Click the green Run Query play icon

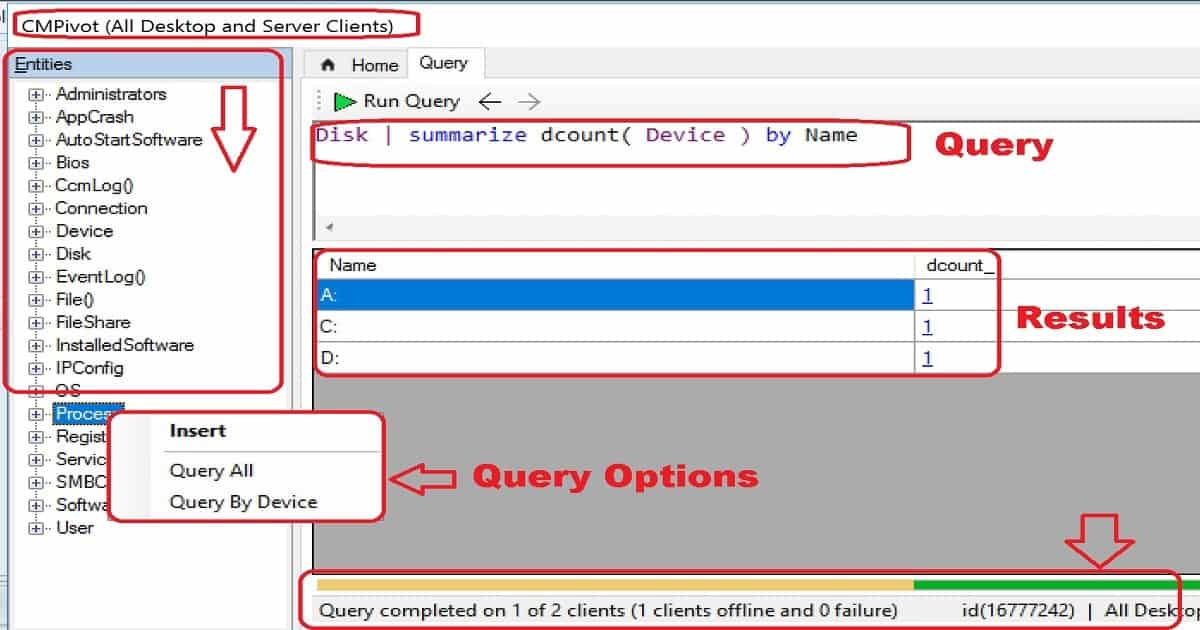click(x=346, y=101)
